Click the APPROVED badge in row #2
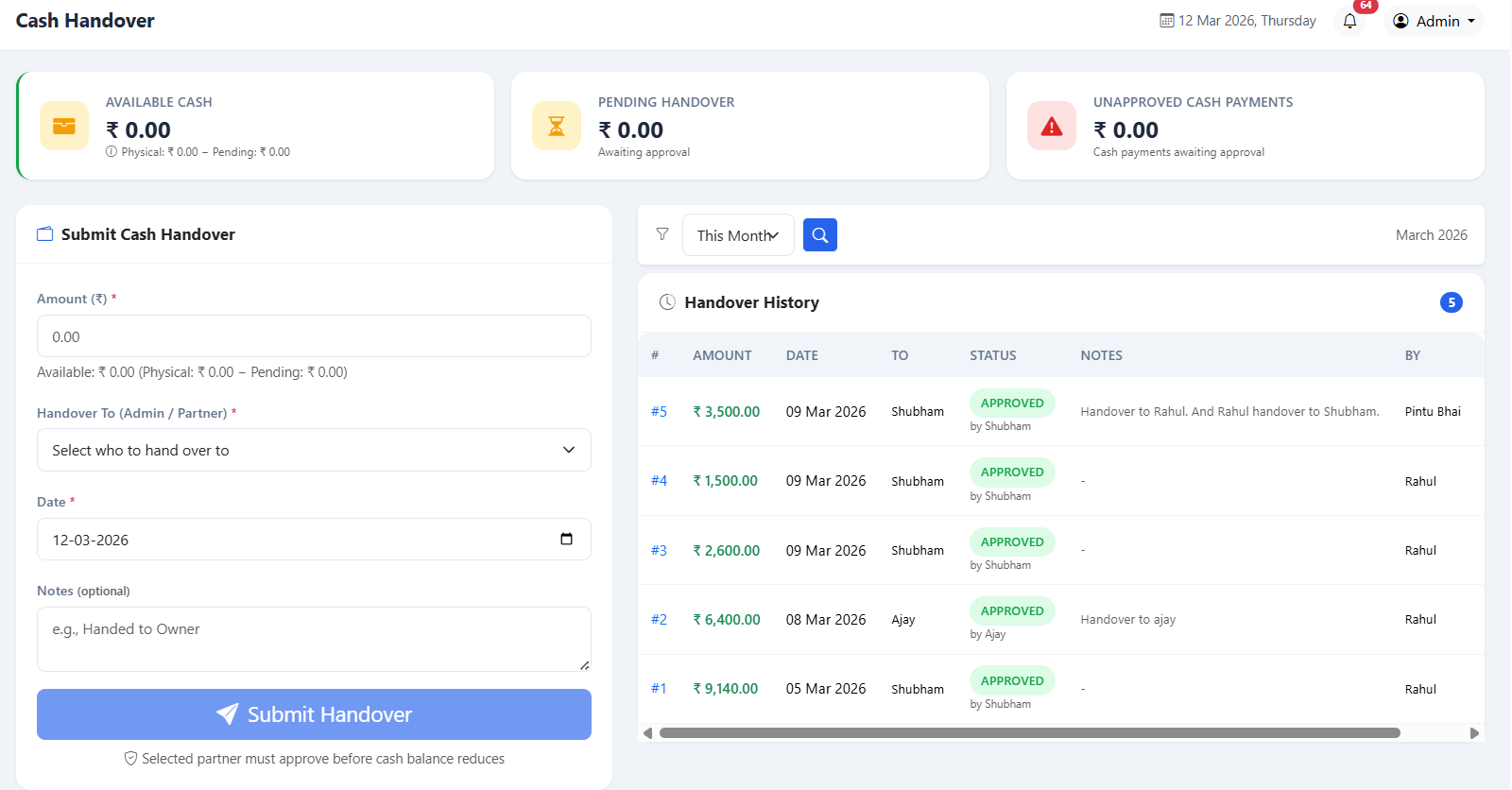Viewport: 1512px width, 790px height. [1012, 610]
